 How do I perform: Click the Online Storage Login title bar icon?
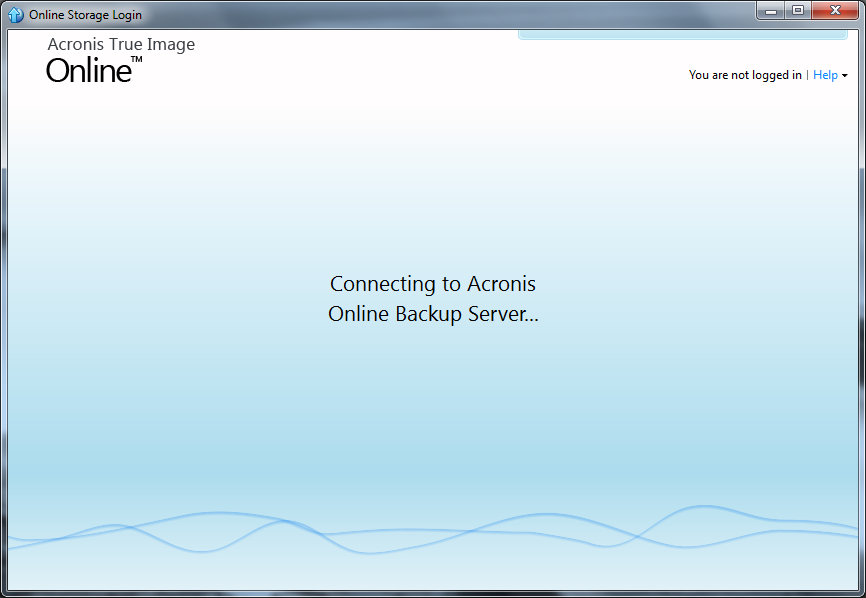[x=15, y=14]
